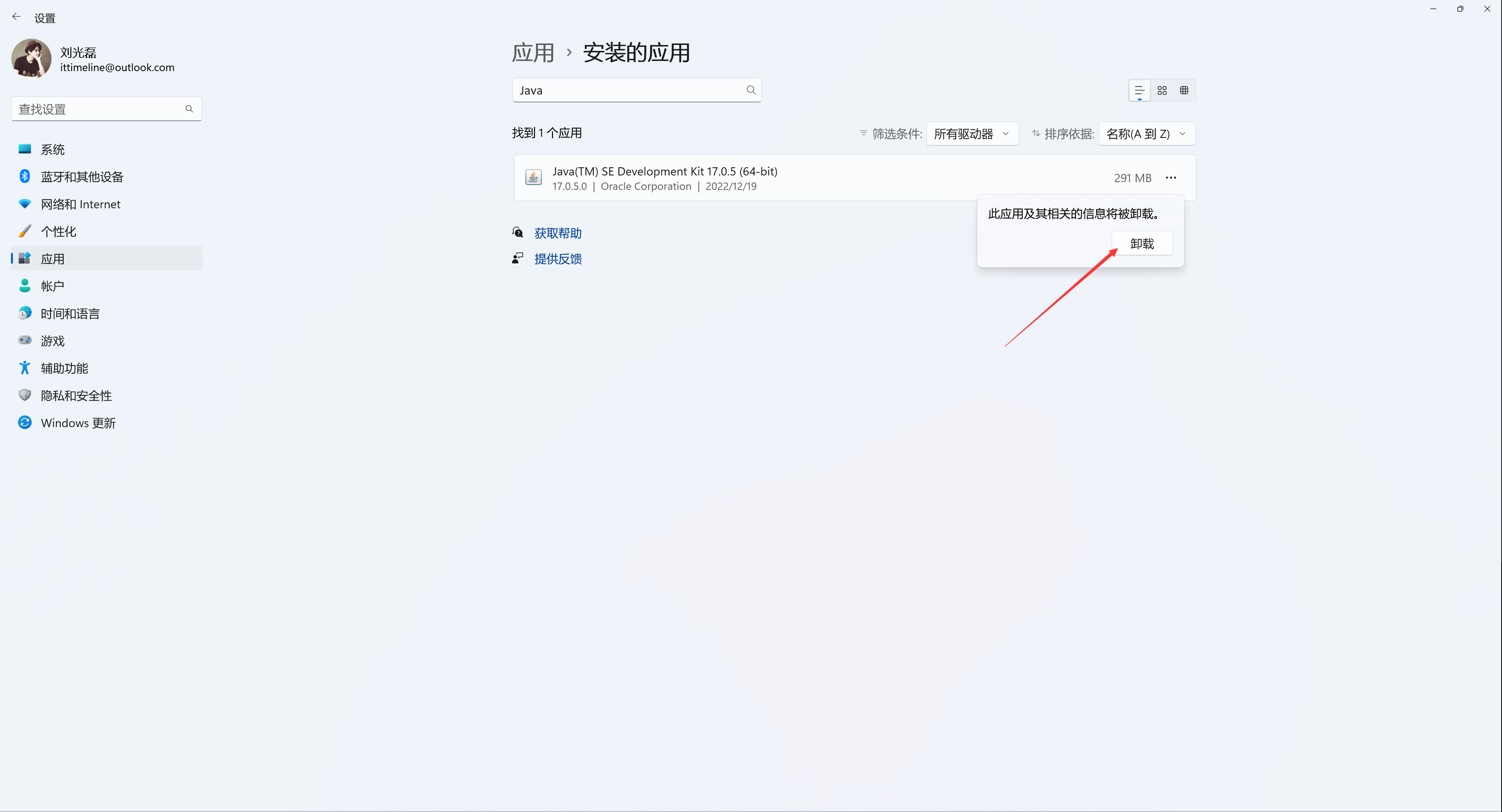The image size is (1502, 812).
Task: Open 帐户 settings category
Action: pos(106,286)
